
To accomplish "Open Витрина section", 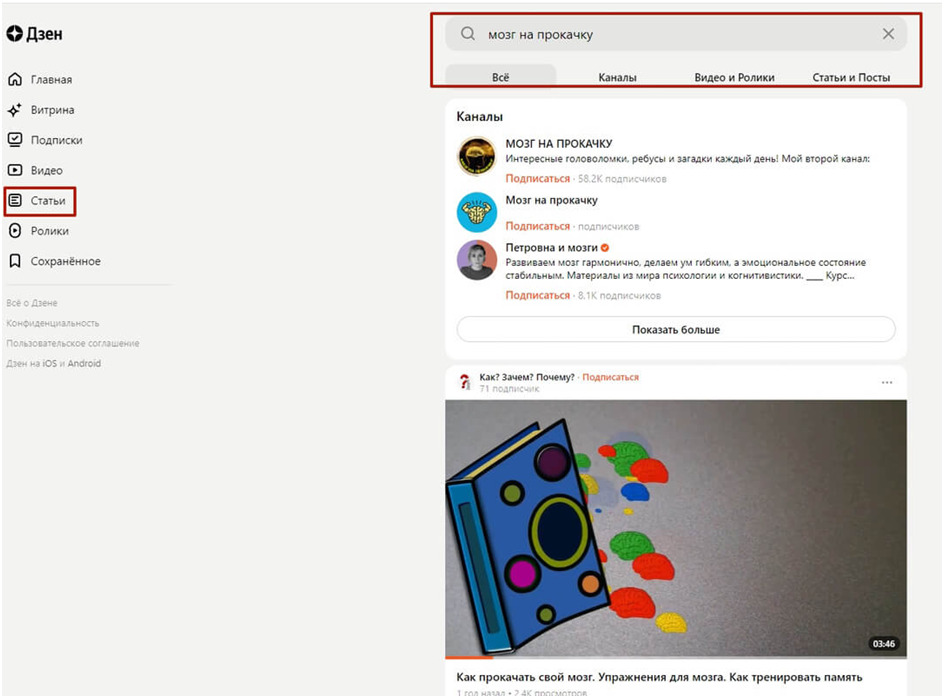I will coord(52,110).
